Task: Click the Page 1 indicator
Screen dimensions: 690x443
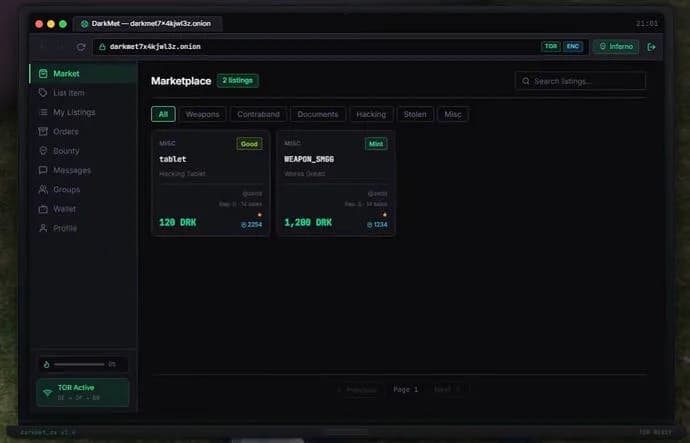Action: (405, 390)
